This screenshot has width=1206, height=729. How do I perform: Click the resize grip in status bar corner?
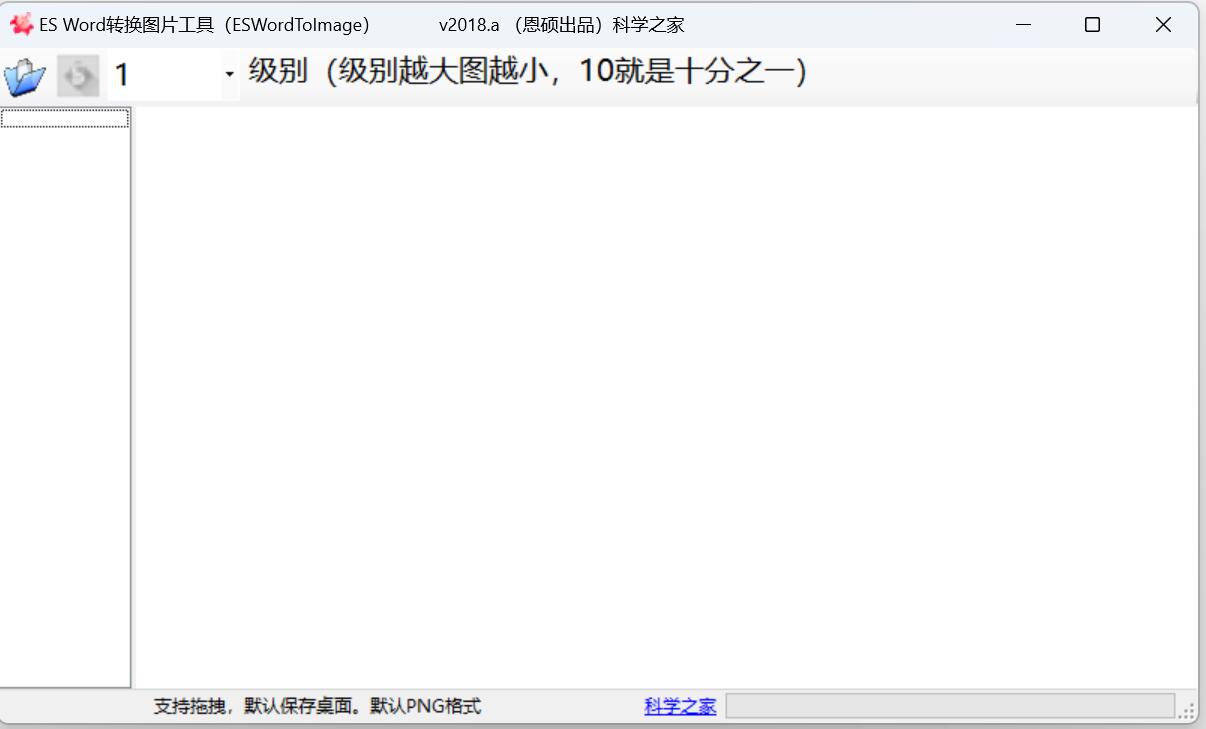tap(1187, 710)
